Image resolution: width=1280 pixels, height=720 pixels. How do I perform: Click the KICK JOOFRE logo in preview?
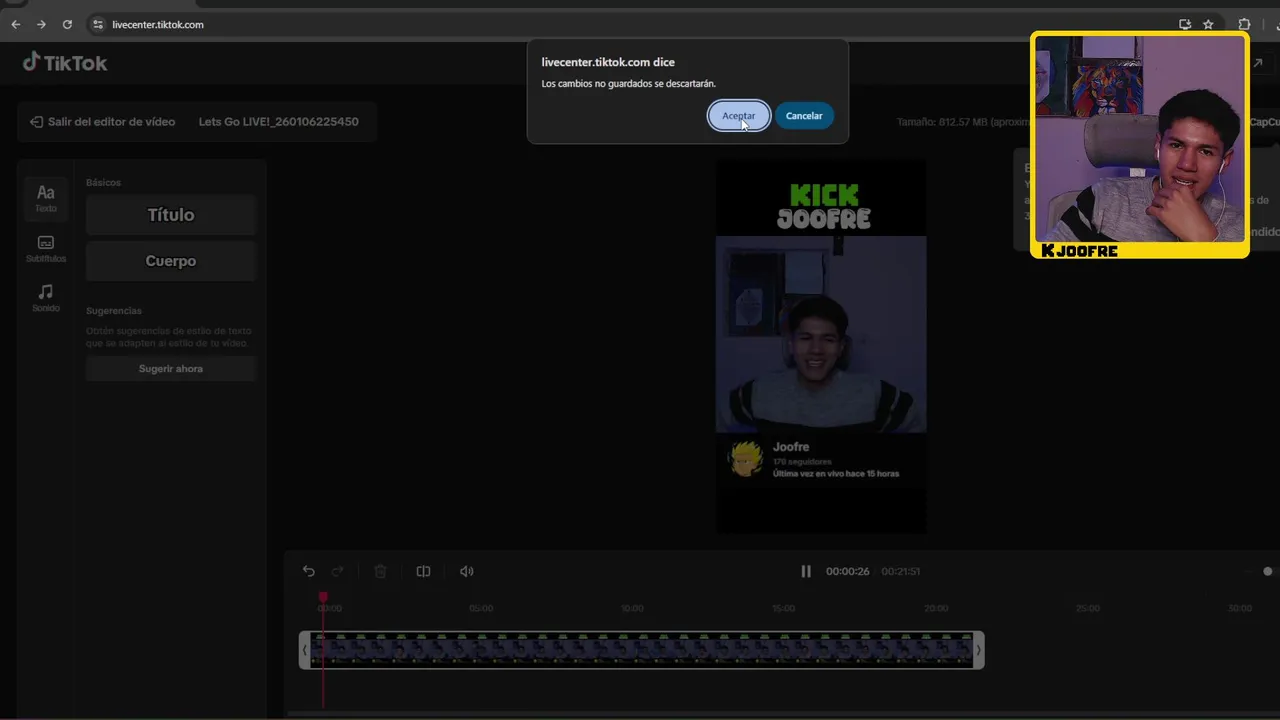[x=823, y=205]
